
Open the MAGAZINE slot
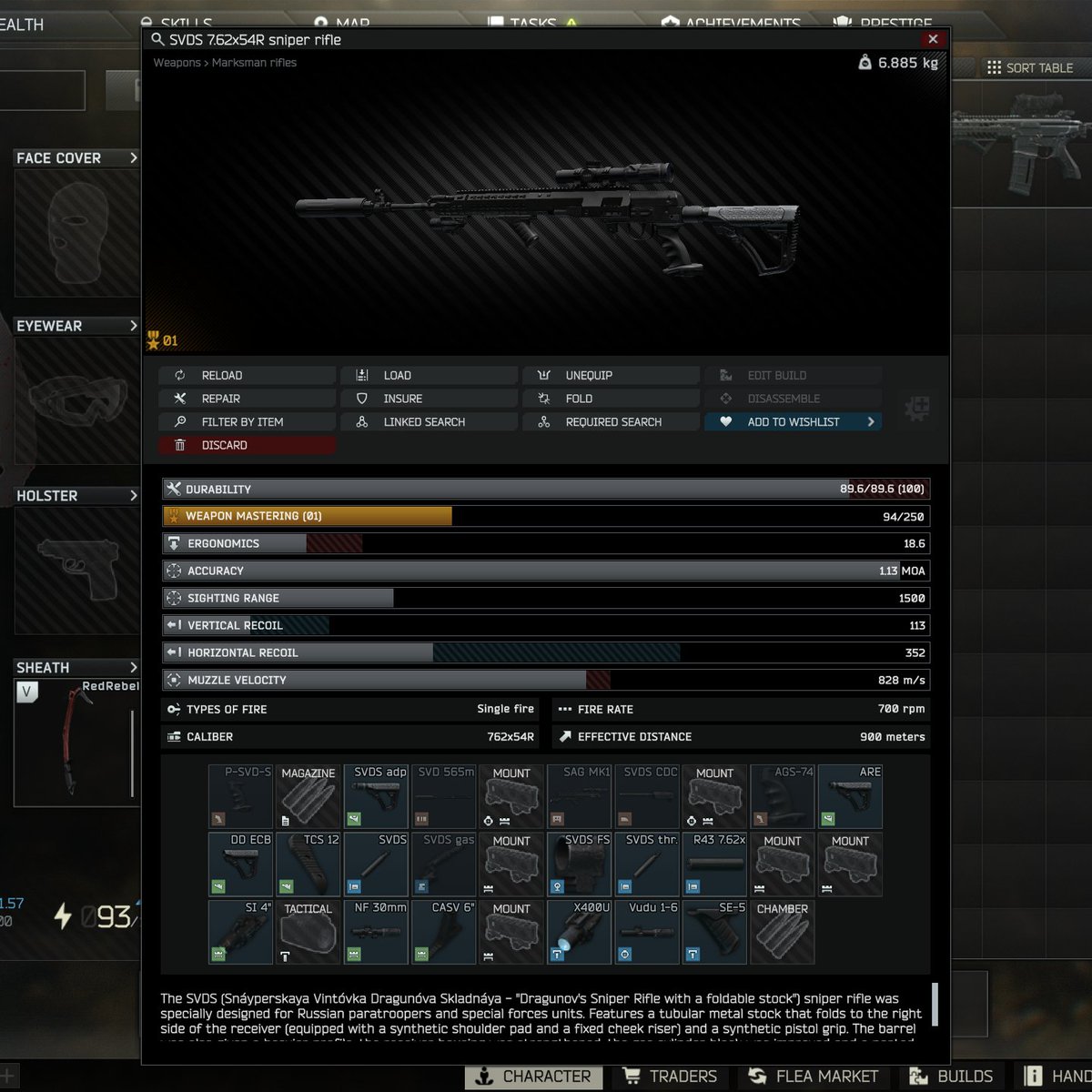click(308, 796)
